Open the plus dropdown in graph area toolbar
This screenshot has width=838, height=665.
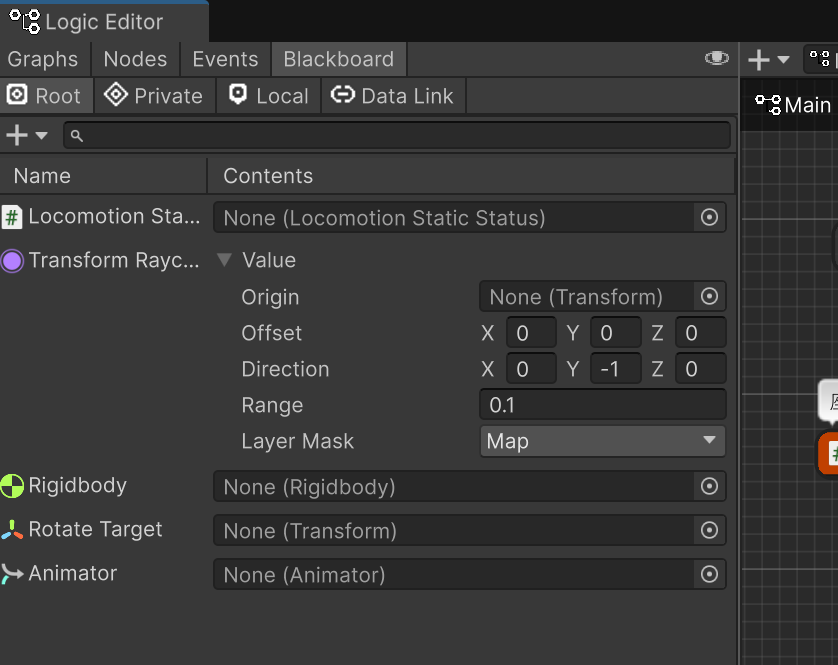768,60
